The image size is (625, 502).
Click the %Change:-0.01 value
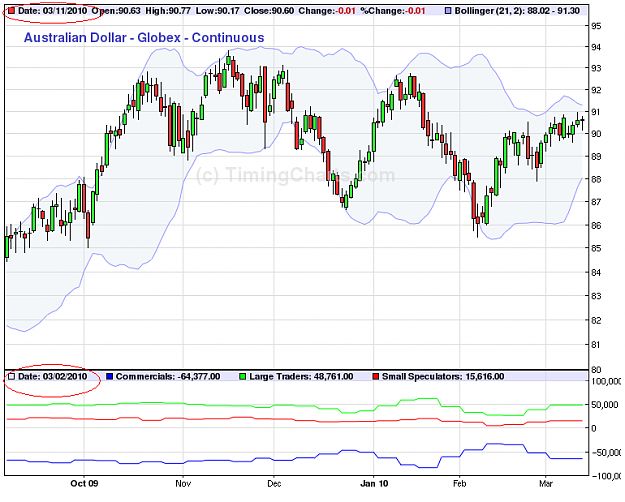tap(393, 11)
